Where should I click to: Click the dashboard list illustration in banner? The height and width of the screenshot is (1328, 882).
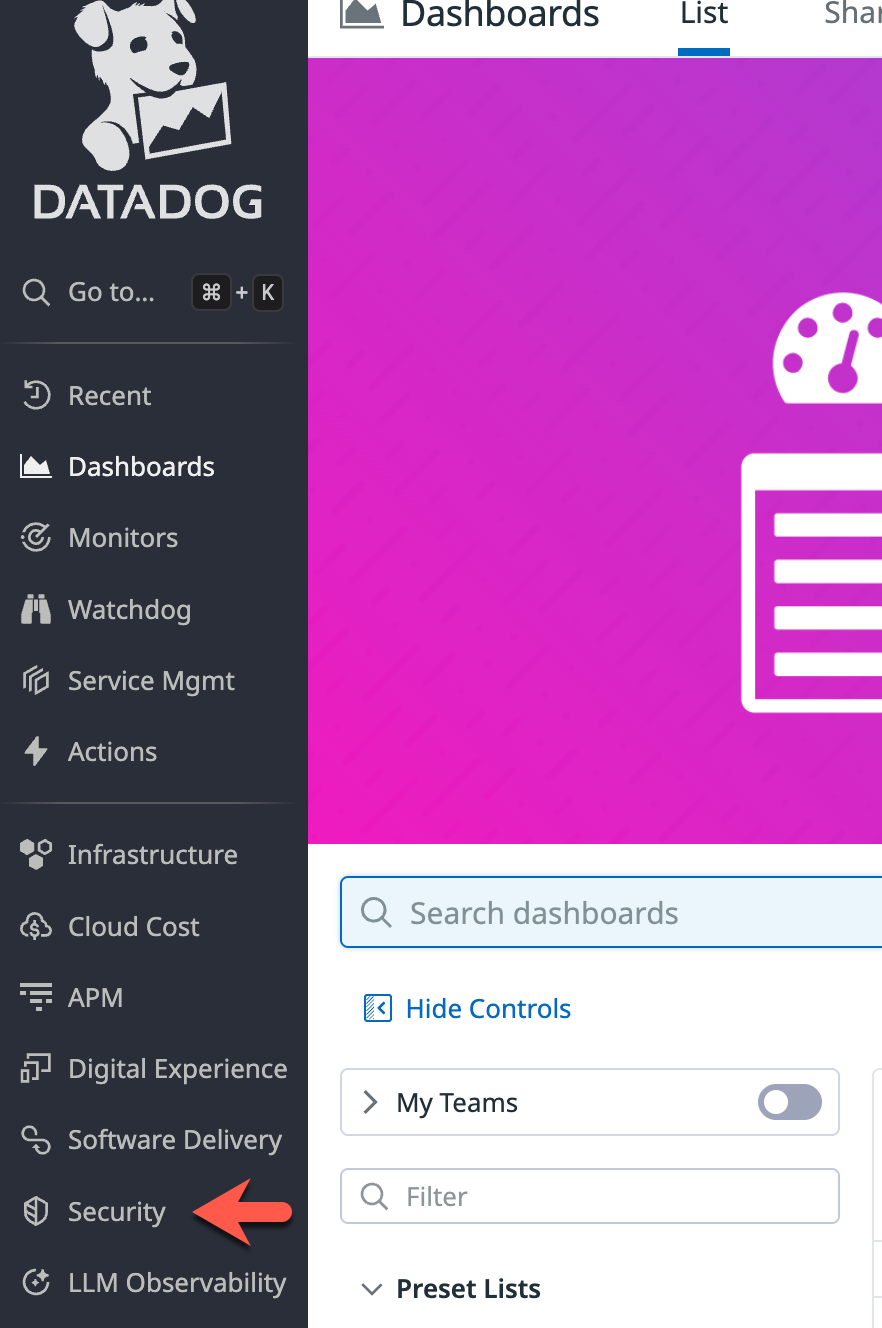coord(812,500)
